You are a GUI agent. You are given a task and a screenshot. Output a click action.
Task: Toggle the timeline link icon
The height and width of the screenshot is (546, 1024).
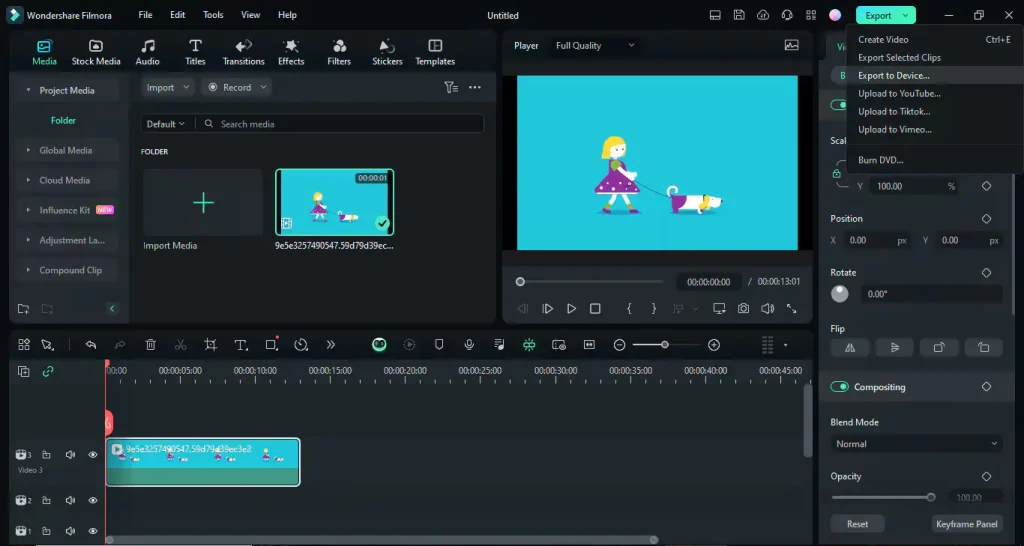(x=48, y=372)
